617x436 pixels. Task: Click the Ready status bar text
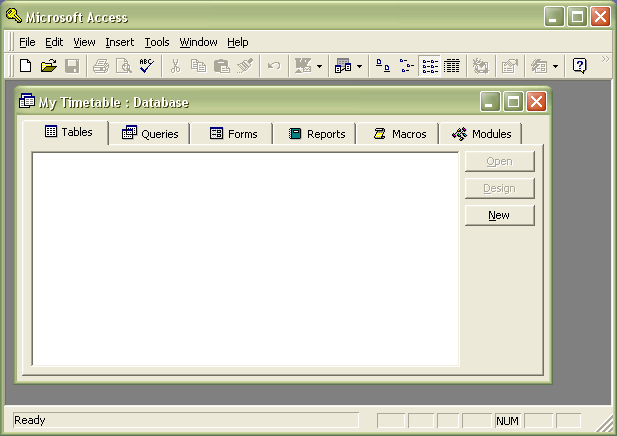point(30,420)
